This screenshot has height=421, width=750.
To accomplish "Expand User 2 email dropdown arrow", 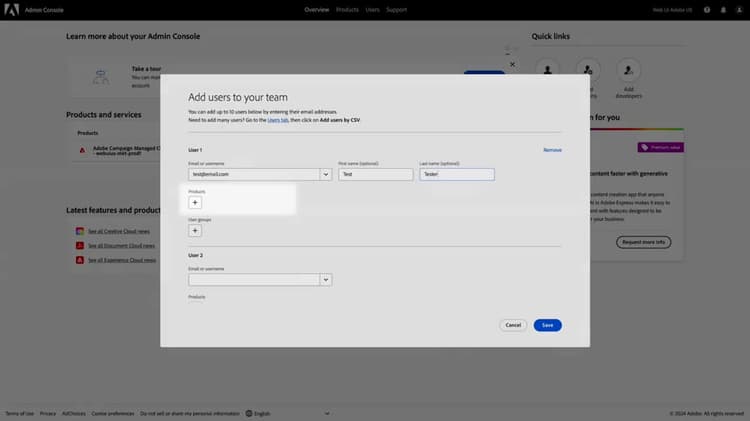I will tap(326, 279).
